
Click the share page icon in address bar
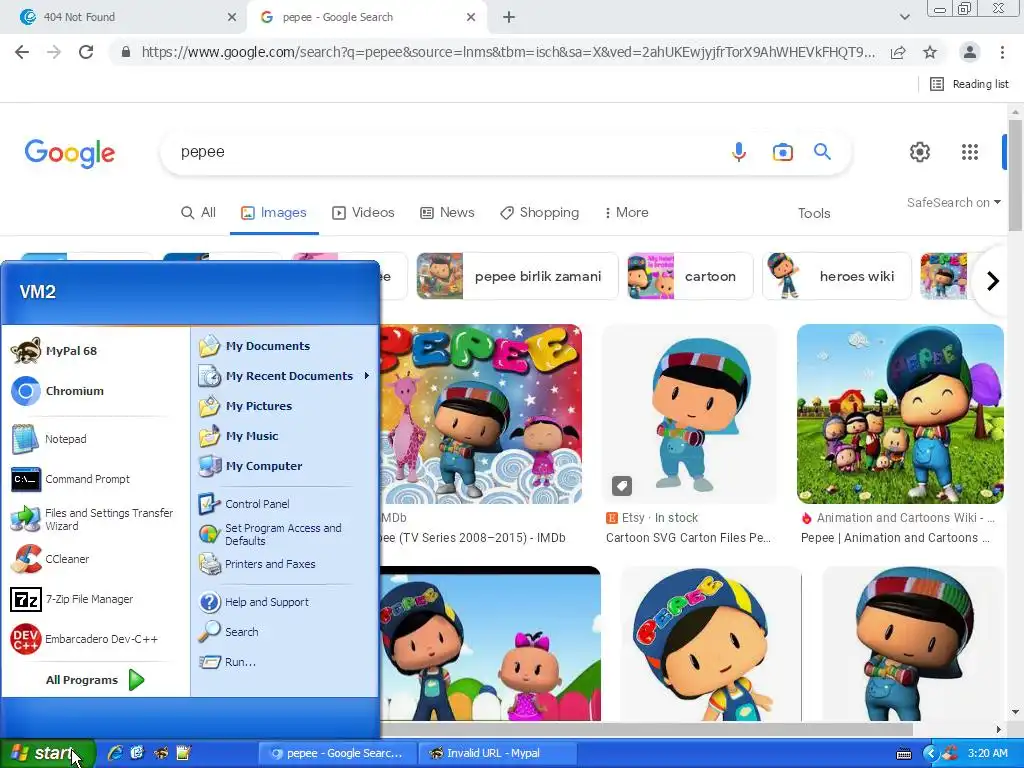point(898,52)
